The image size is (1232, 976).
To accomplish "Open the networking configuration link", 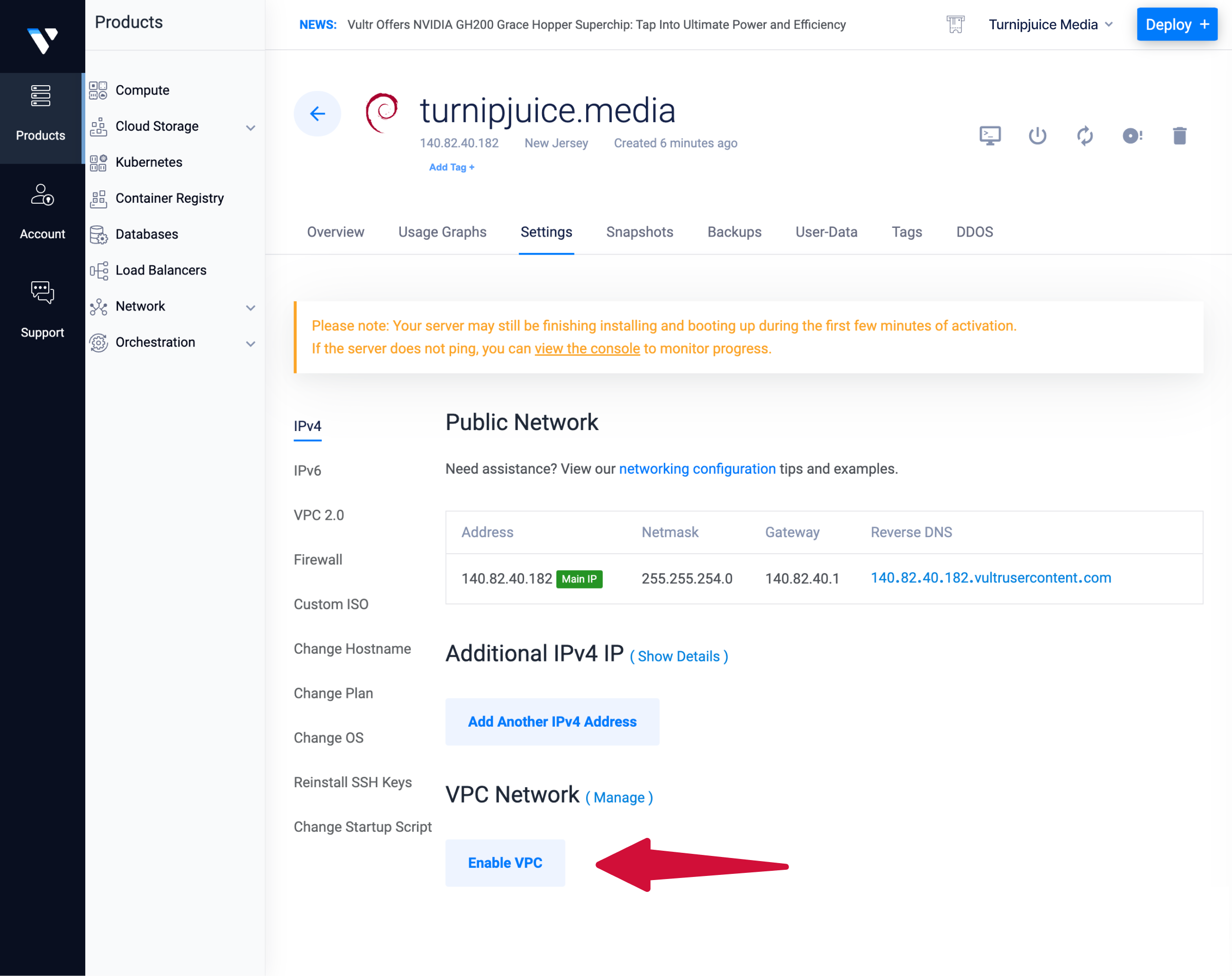I will tap(697, 469).
